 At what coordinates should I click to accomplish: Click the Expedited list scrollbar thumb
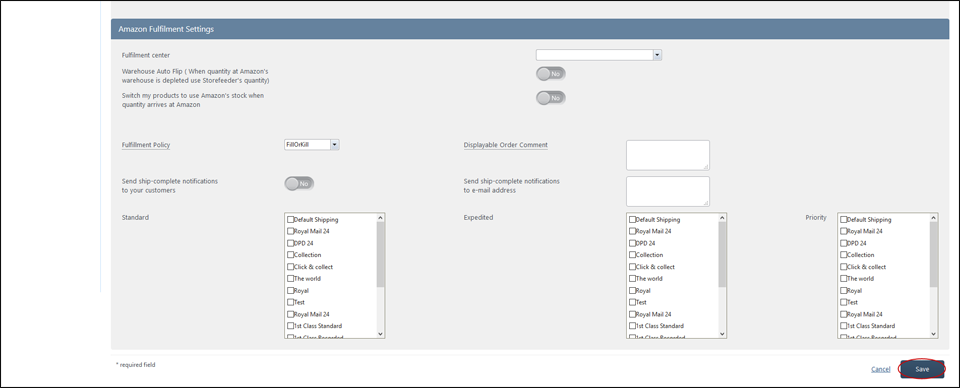[722, 255]
